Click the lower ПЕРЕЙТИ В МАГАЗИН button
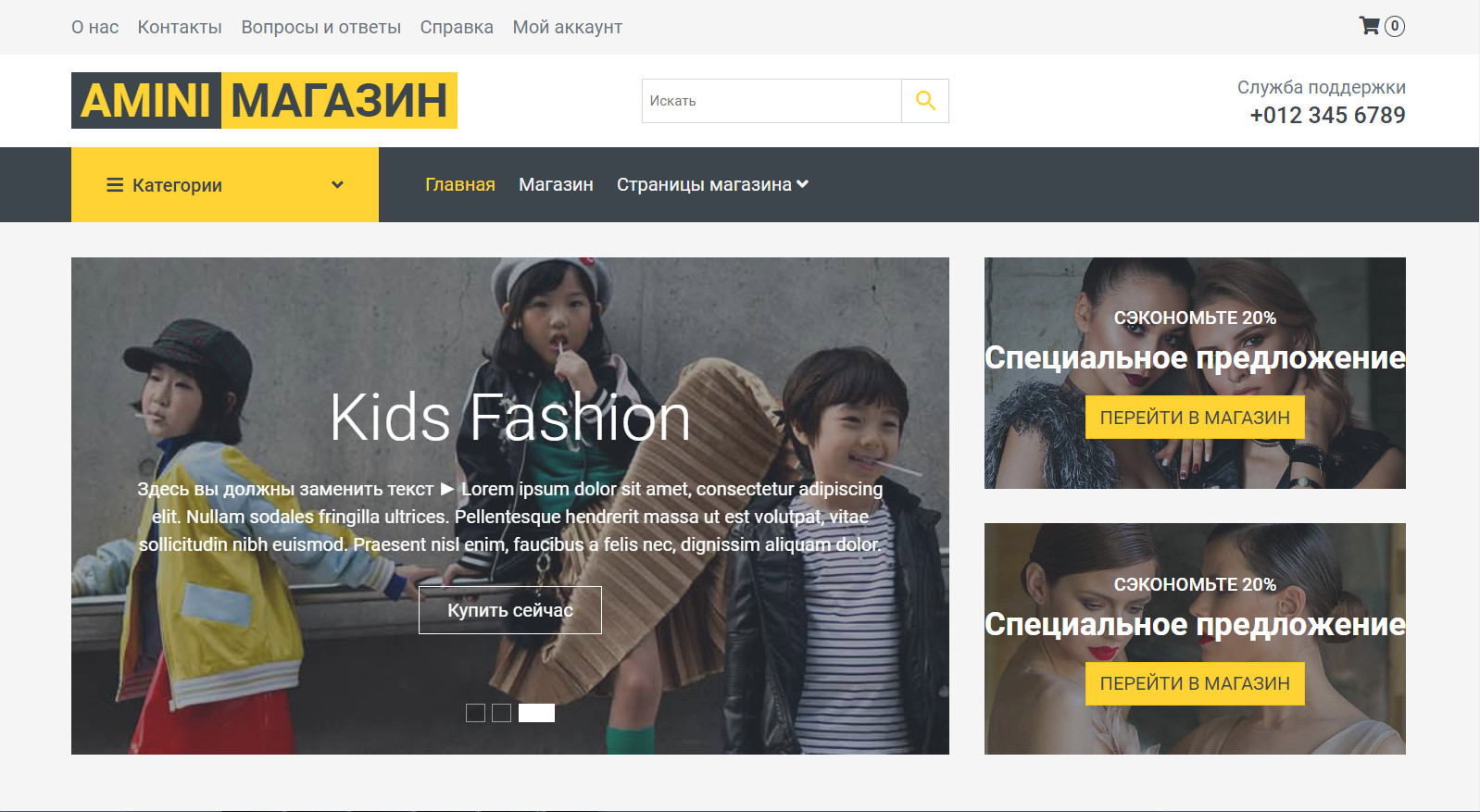Image resolution: width=1480 pixels, height=812 pixels. tap(1195, 683)
